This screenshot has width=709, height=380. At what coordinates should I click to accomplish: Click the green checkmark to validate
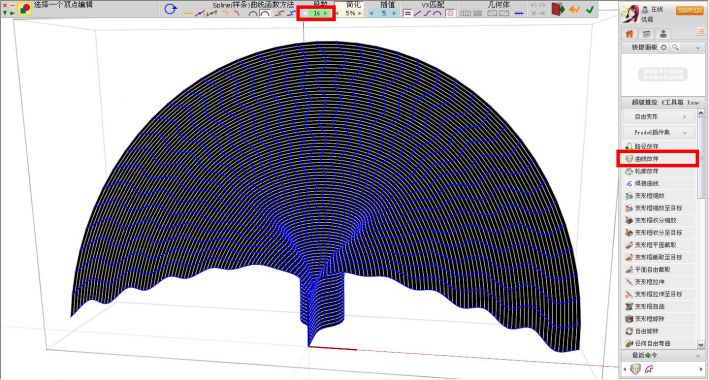[590, 9]
